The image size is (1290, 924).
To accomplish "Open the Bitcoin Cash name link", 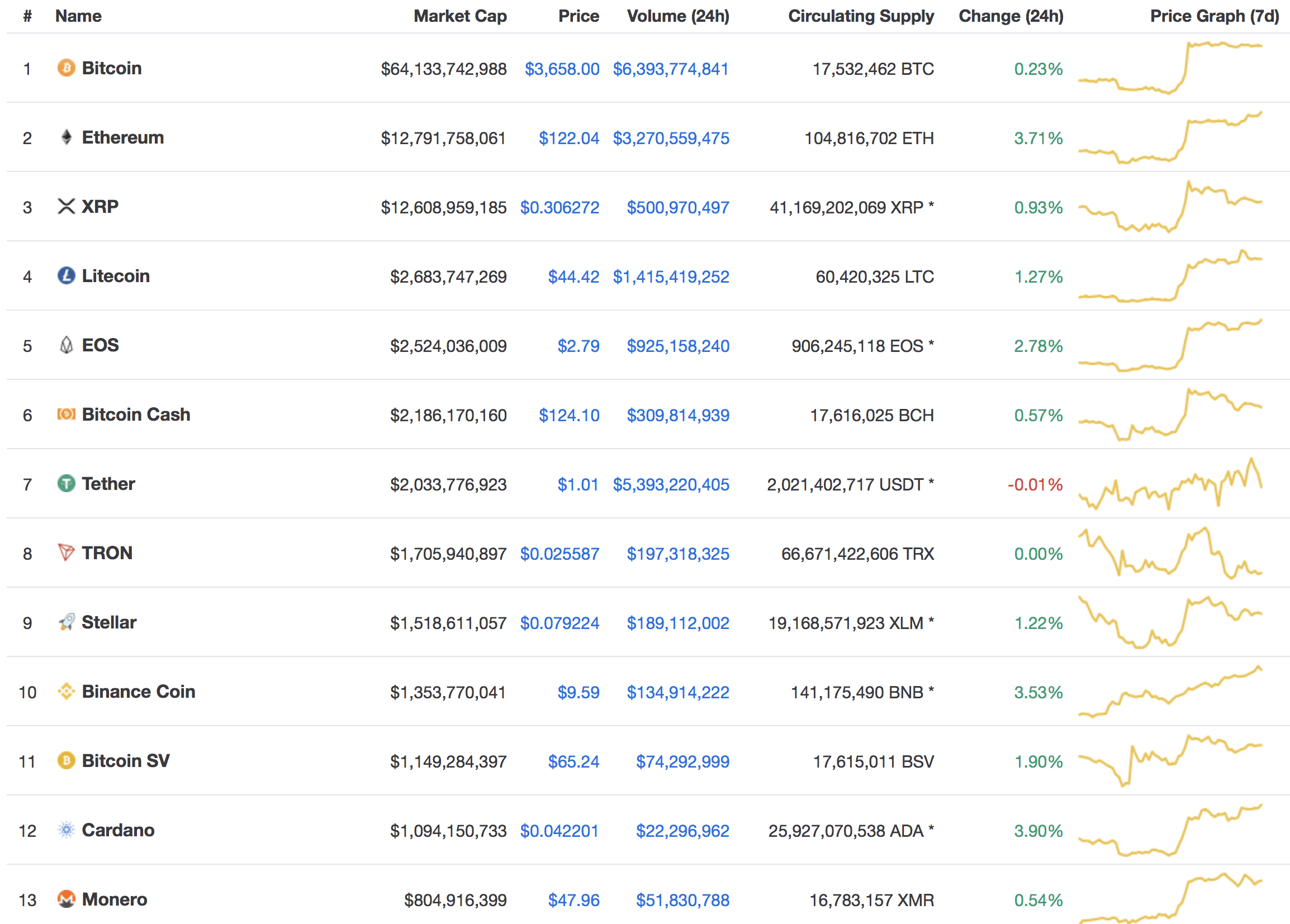I will click(136, 415).
